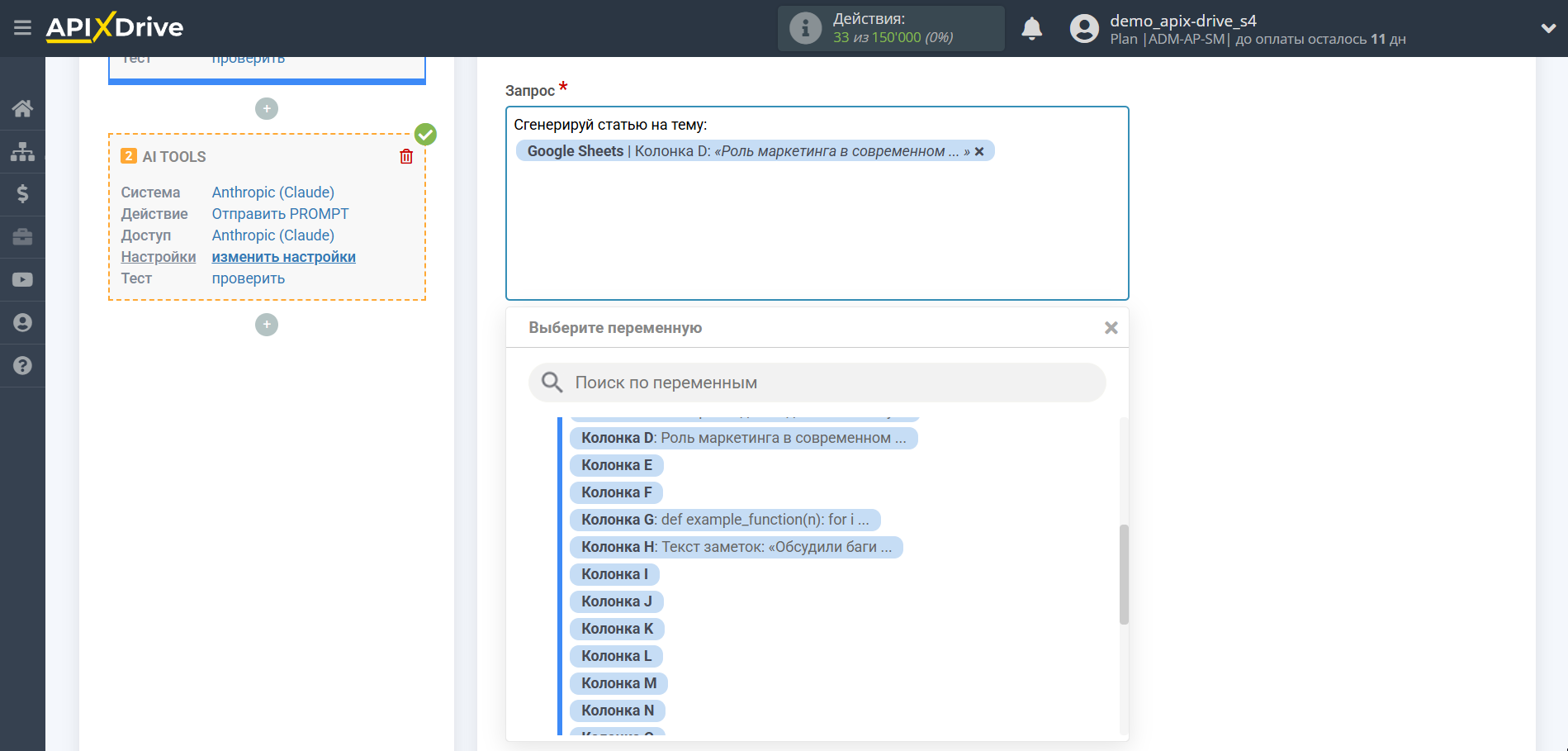Click the изменить настройки link

283,257
